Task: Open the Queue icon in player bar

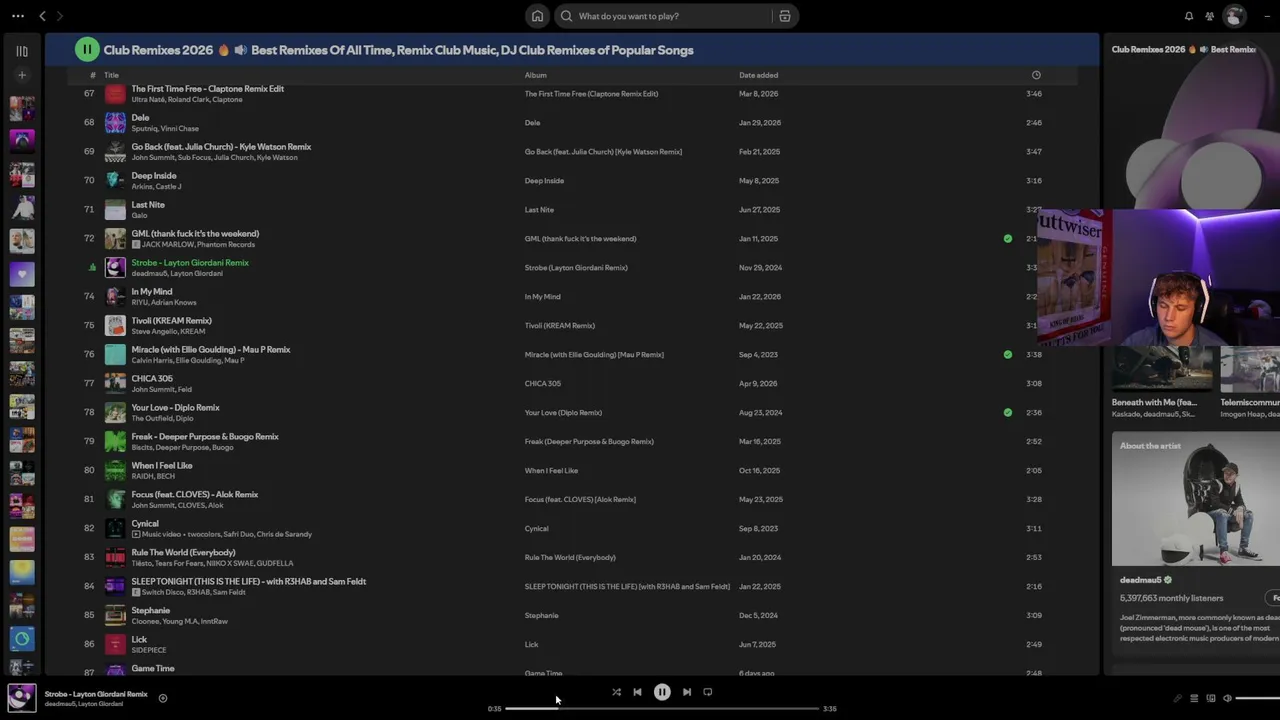Action: (1194, 699)
